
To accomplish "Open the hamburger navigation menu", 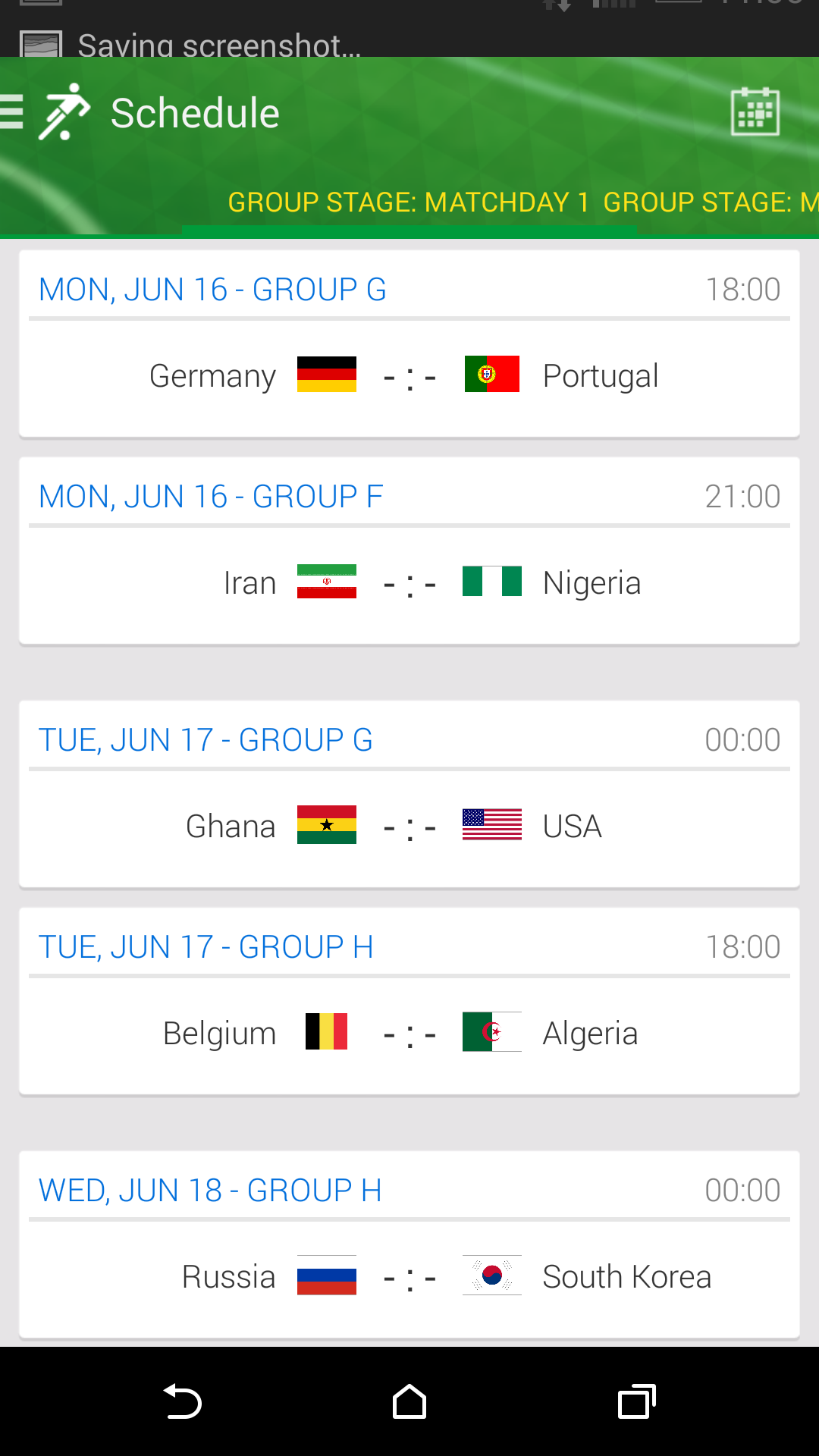I will coord(12,113).
